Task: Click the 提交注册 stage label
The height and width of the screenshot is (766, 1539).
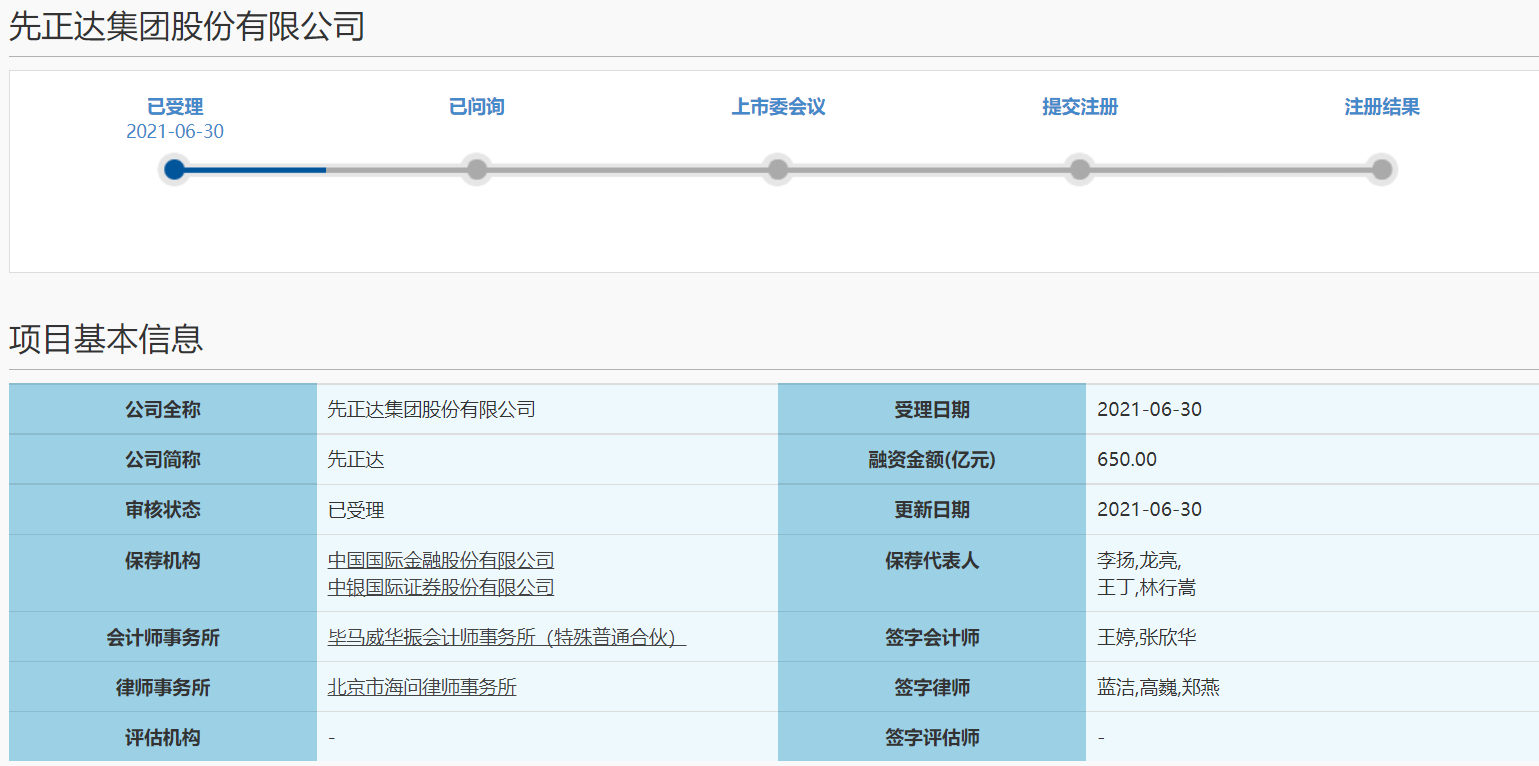Action: tap(1080, 107)
